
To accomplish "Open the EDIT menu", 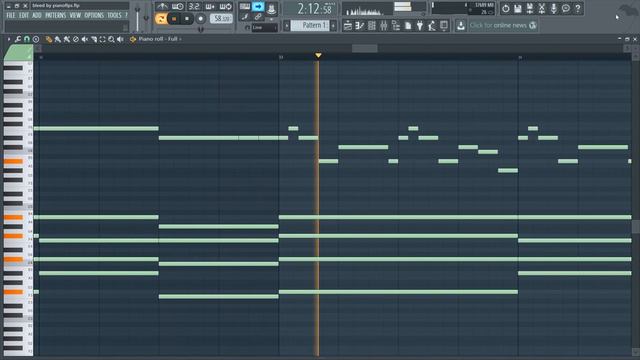I will click(24, 15).
